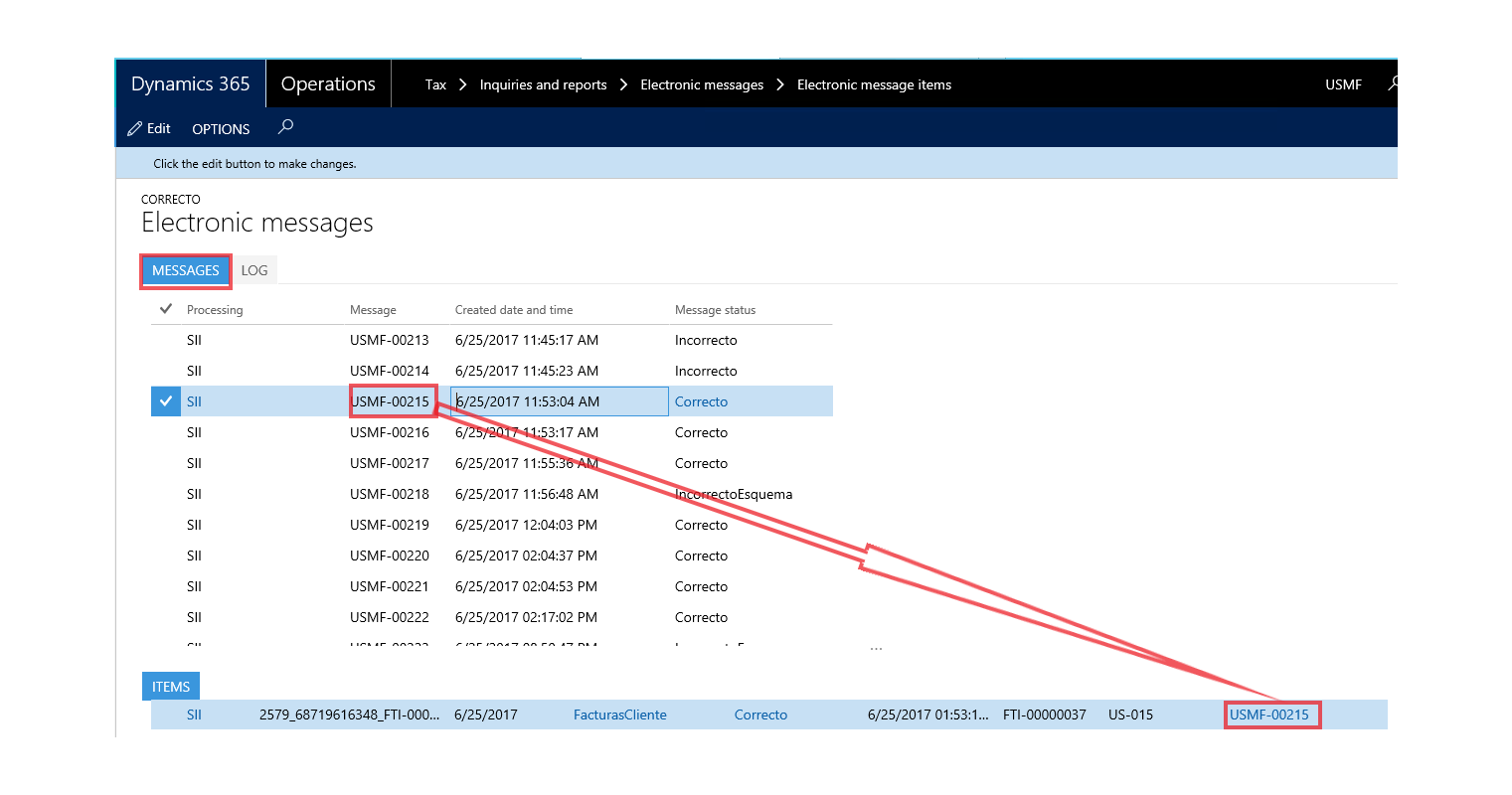Image resolution: width=1512 pixels, height=795 pixels.
Task: Click the Operations navigation label
Action: tap(328, 84)
